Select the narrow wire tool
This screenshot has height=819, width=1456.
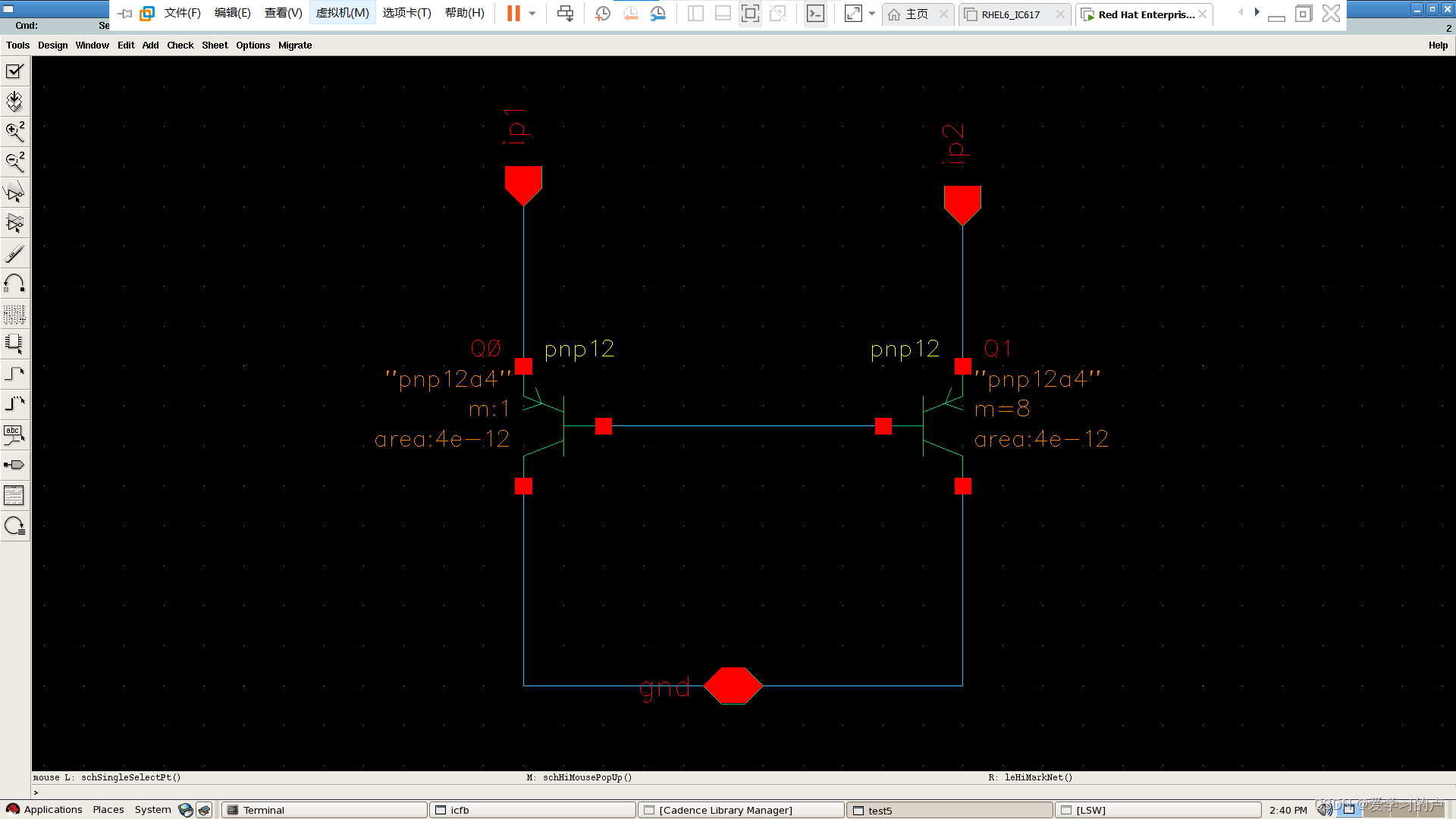pos(14,374)
